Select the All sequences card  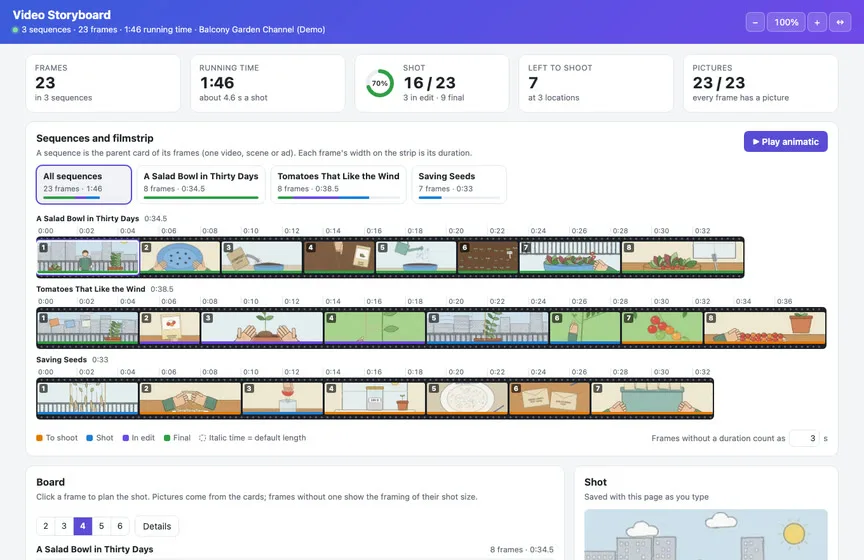pos(84,184)
